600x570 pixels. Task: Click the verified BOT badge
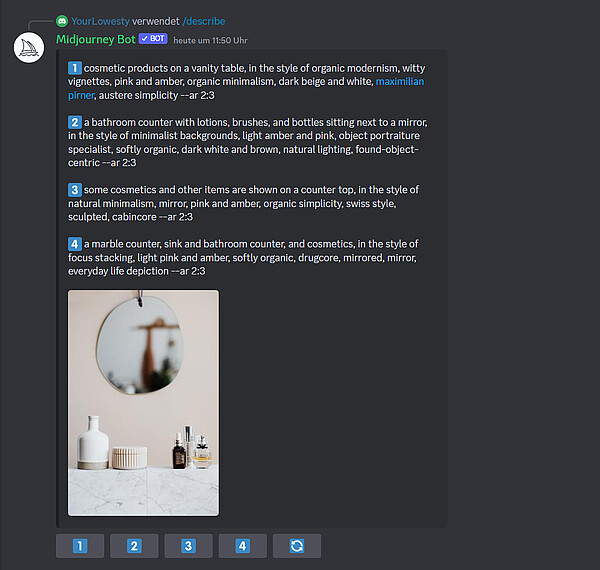click(x=153, y=39)
